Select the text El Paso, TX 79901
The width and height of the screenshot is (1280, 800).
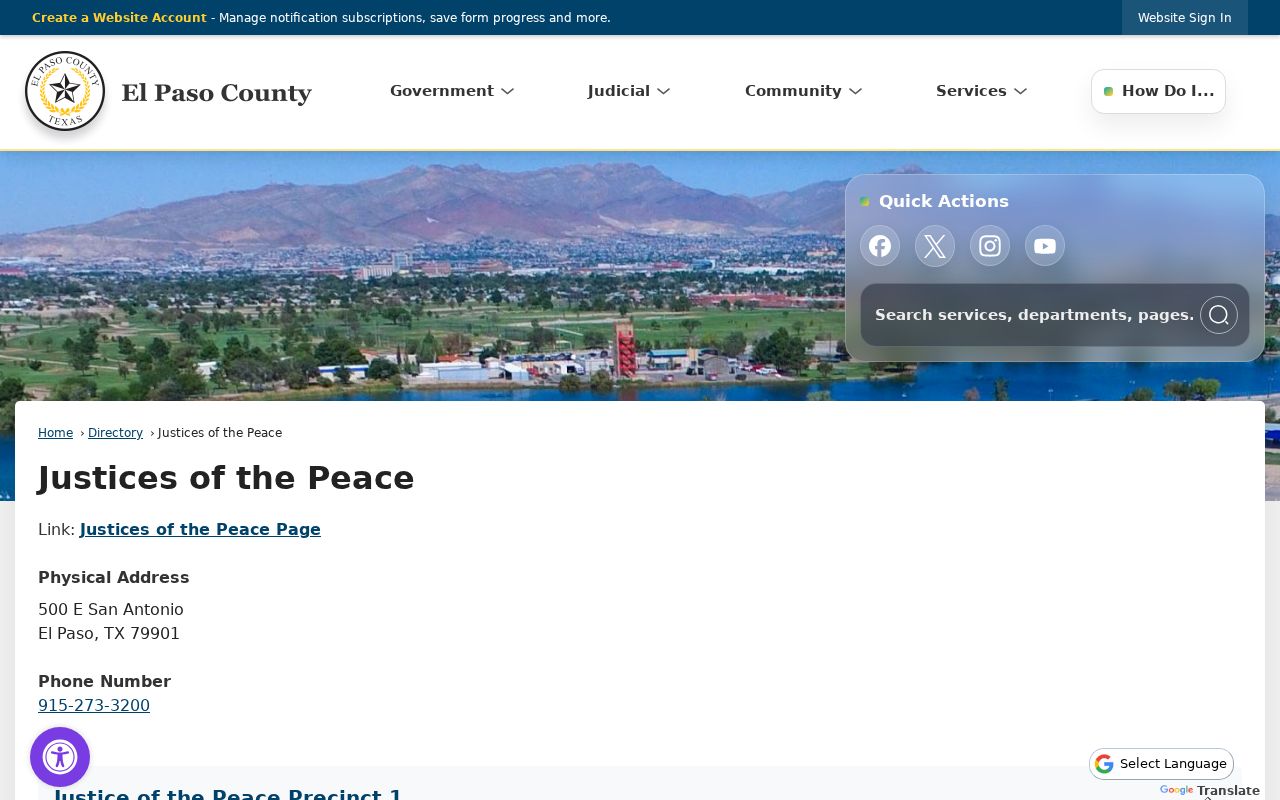coord(109,634)
